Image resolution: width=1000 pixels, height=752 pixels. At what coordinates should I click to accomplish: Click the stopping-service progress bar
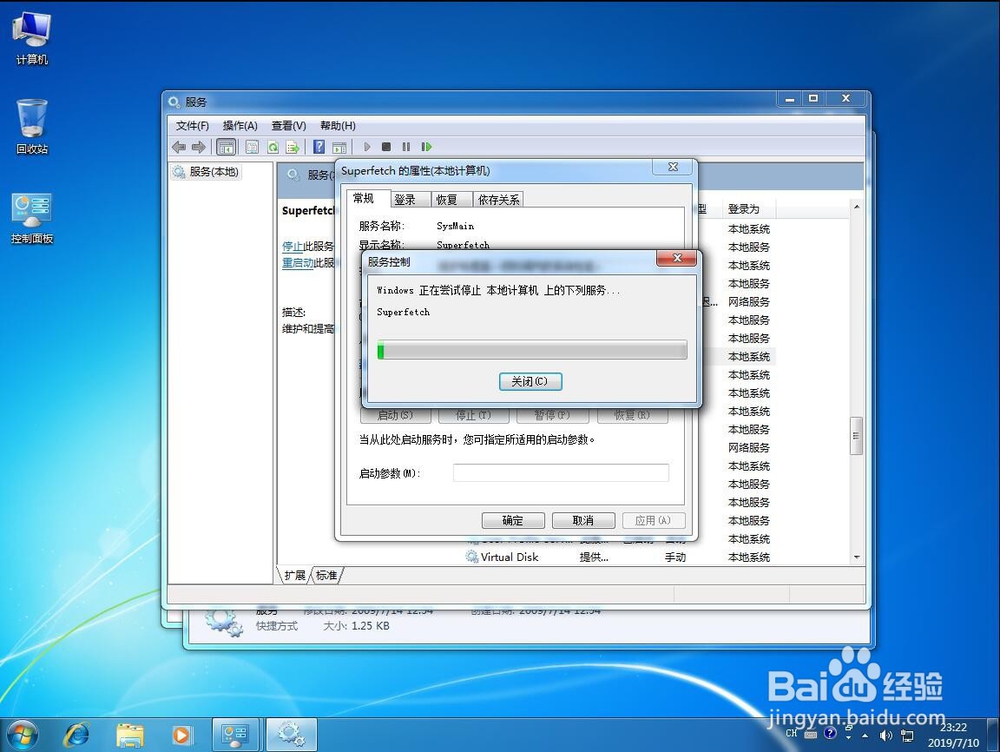pyautogui.click(x=532, y=350)
